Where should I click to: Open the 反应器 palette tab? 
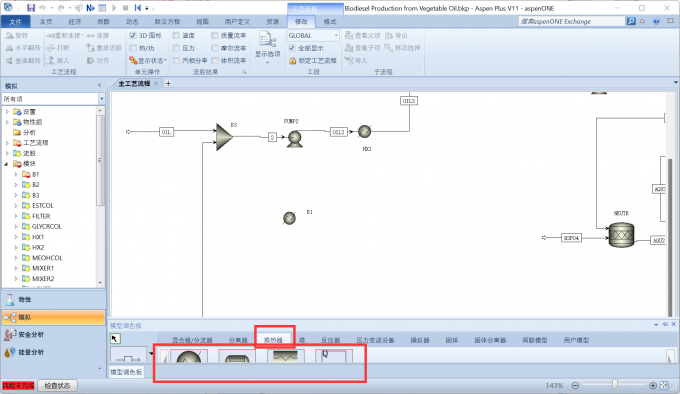[x=331, y=340]
